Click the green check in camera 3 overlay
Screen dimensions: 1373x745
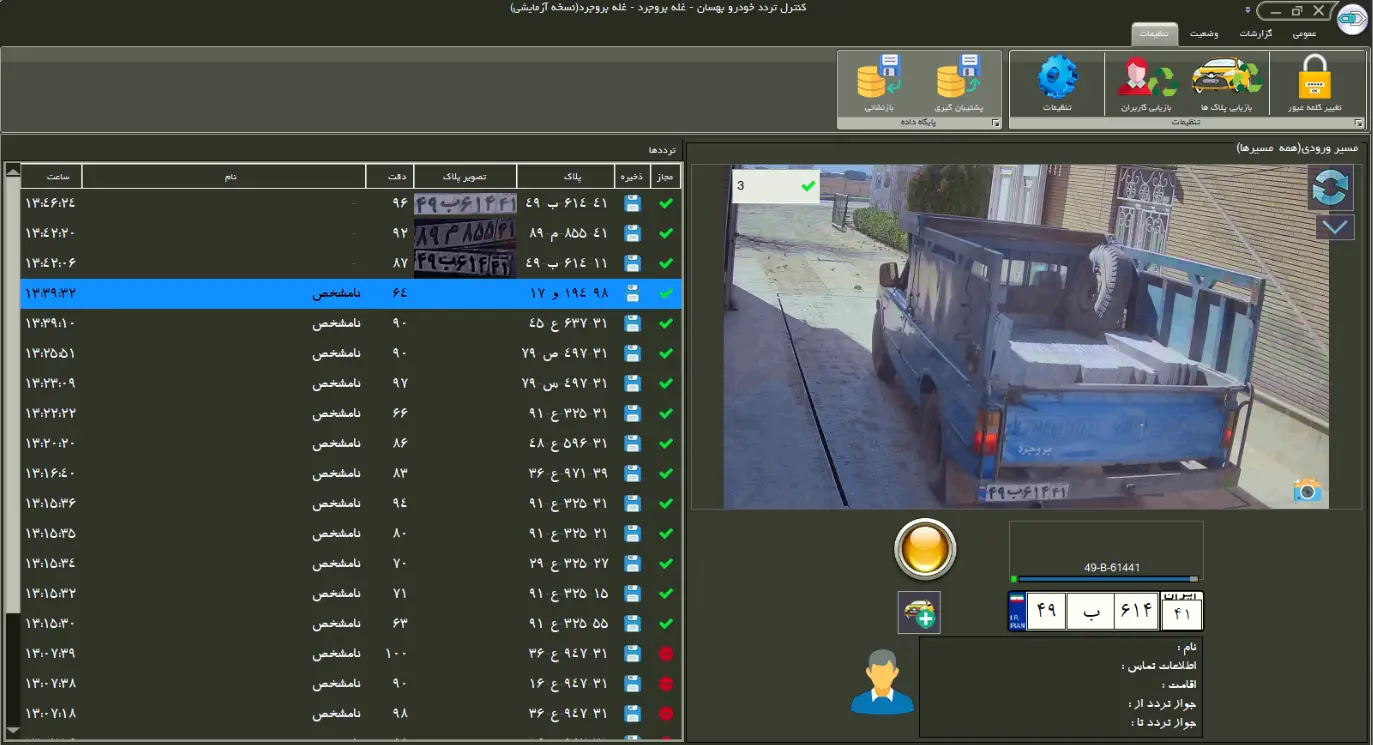(808, 186)
